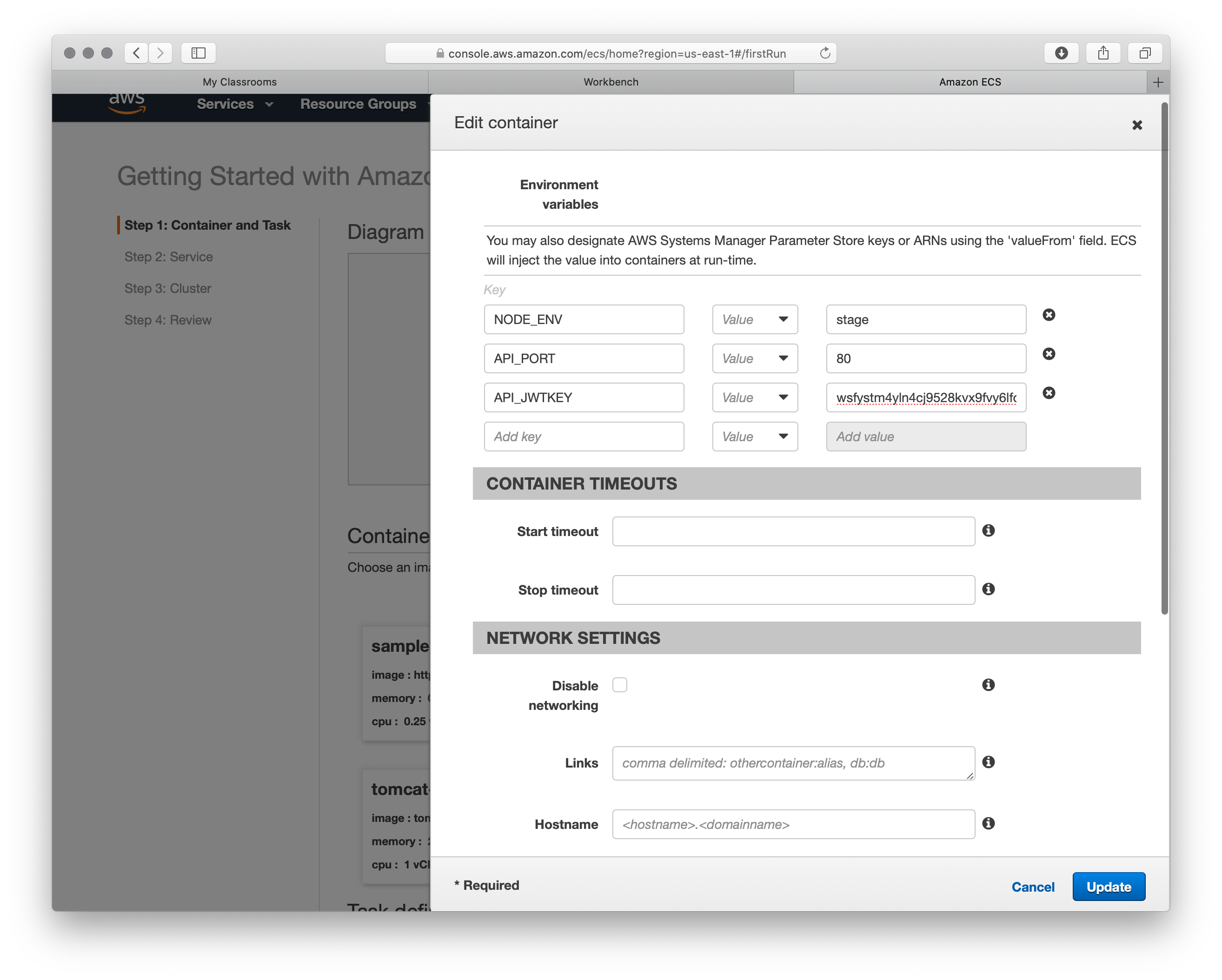Screen dimensions: 1222x980
Task: Select Step 3: Cluster
Action: [x=168, y=289]
